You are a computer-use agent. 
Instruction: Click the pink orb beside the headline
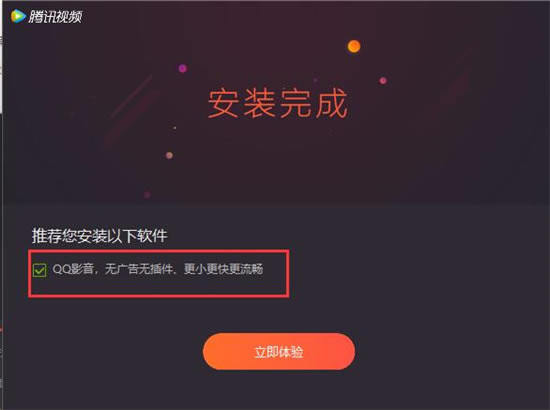[383, 81]
